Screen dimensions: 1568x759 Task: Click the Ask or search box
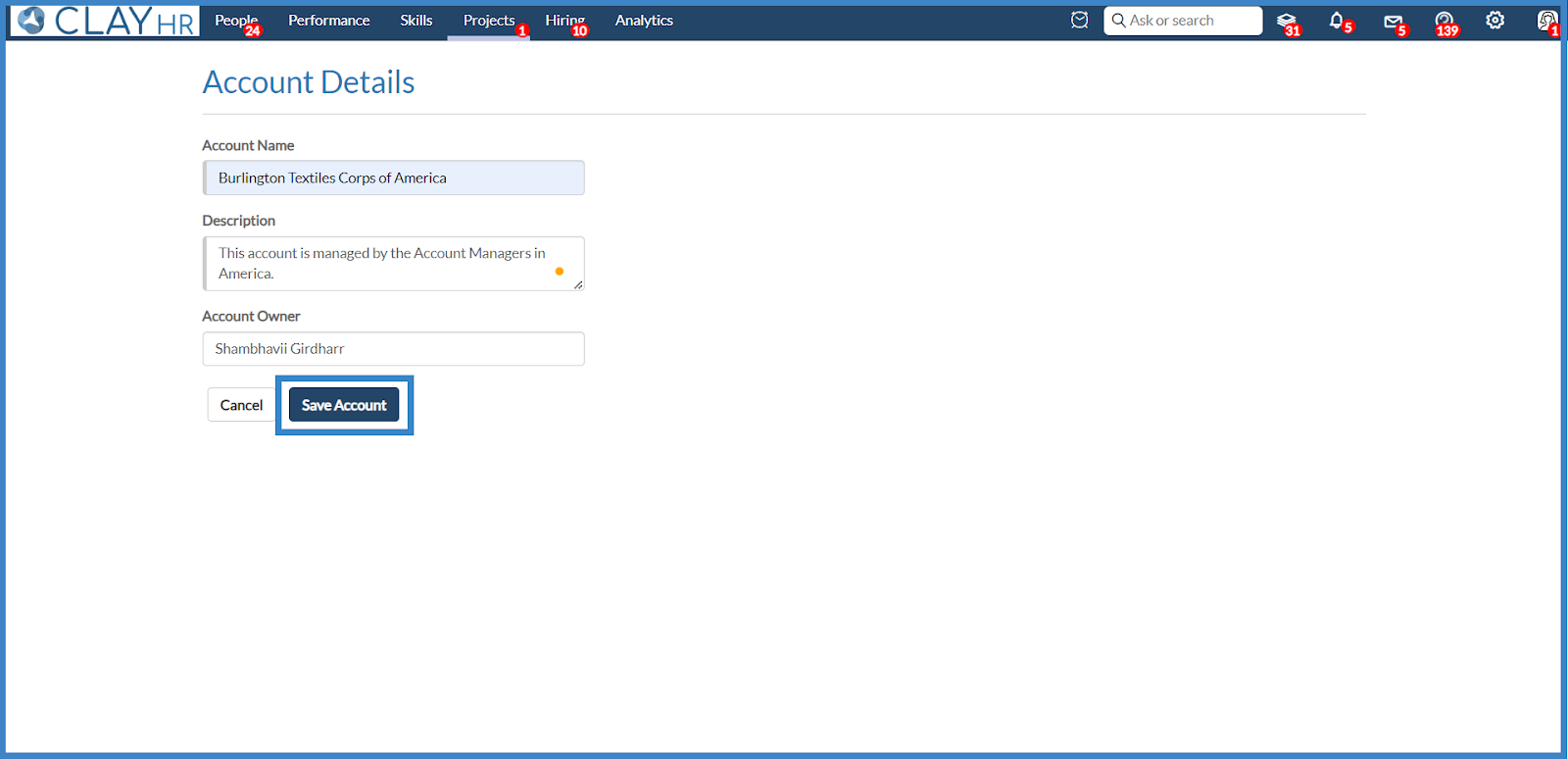[1183, 21]
